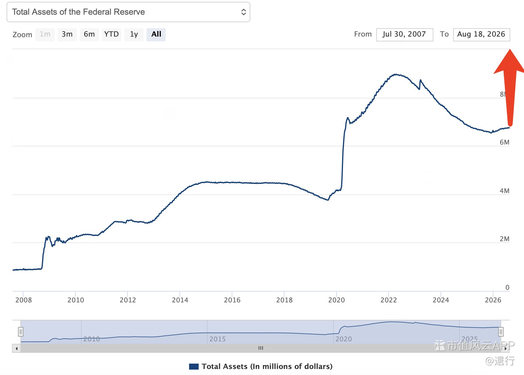Click the navigator scrollbar thumb grip
Screen dimensions: 524x375
pyautogui.click(x=261, y=348)
